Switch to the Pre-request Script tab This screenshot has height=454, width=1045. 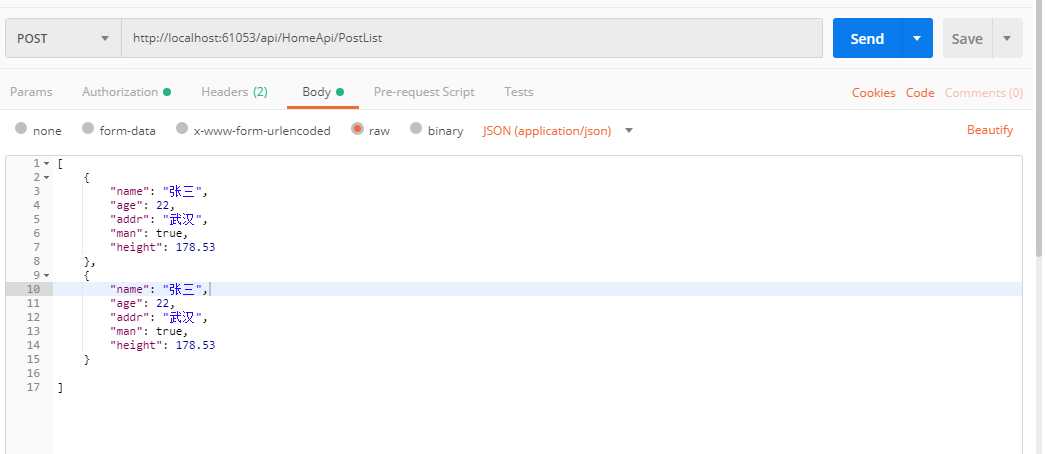[x=424, y=92]
